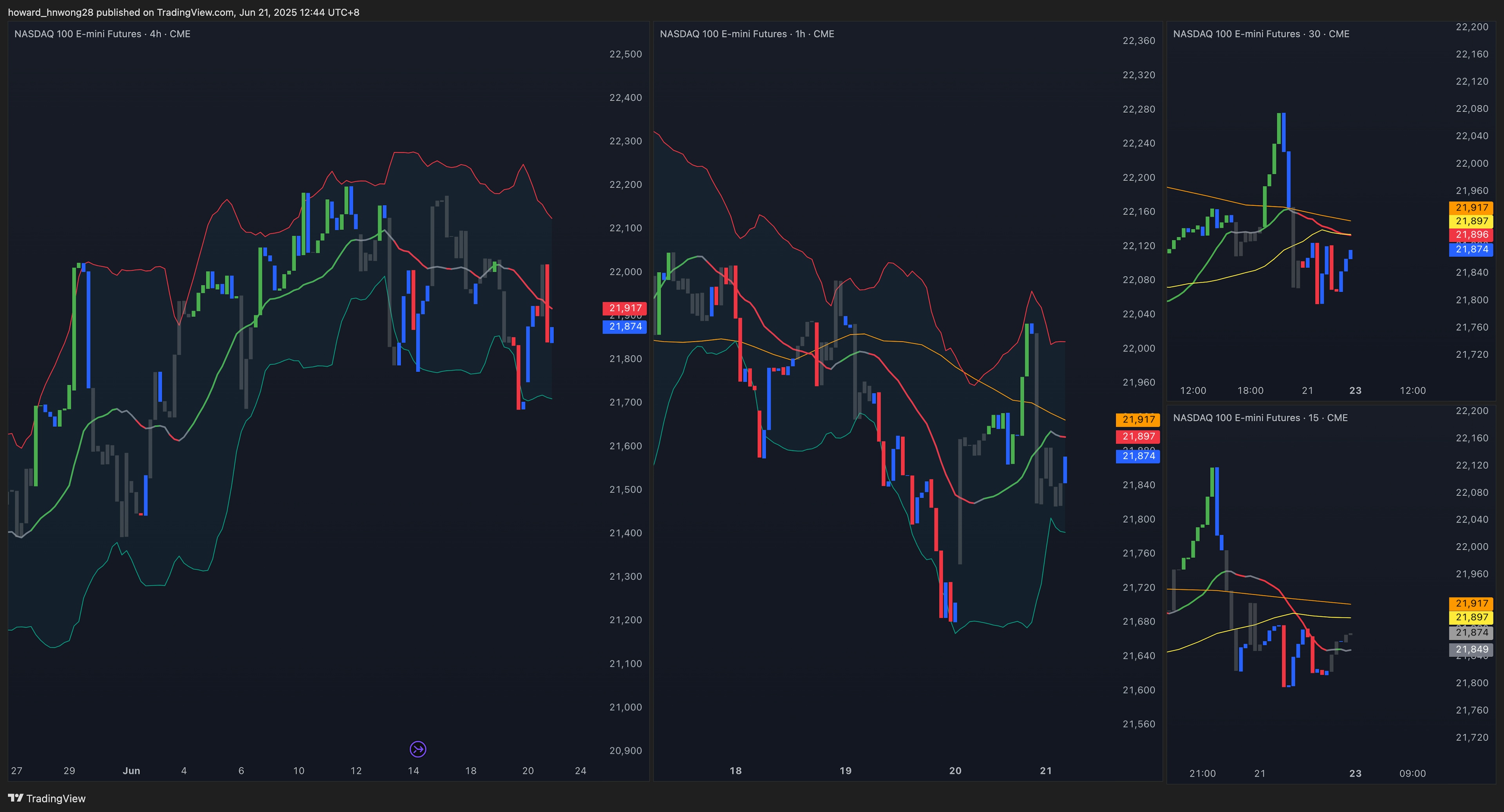Image resolution: width=1504 pixels, height=812 pixels.
Task: Click the Jun label on 4h time axis
Action: tap(131, 770)
